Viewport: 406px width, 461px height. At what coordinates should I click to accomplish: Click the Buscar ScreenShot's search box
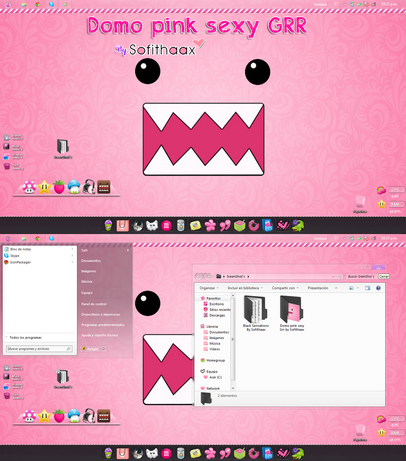coord(361,277)
